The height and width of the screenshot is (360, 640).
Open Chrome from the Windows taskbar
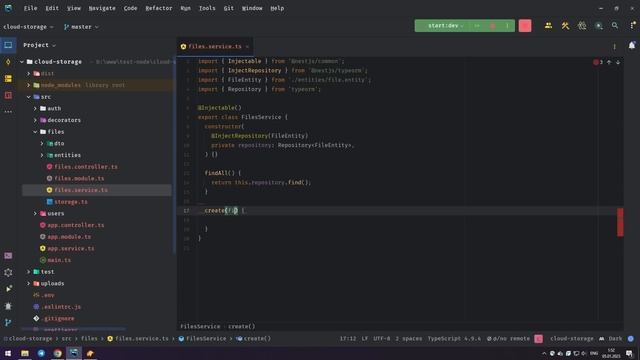tap(58, 353)
